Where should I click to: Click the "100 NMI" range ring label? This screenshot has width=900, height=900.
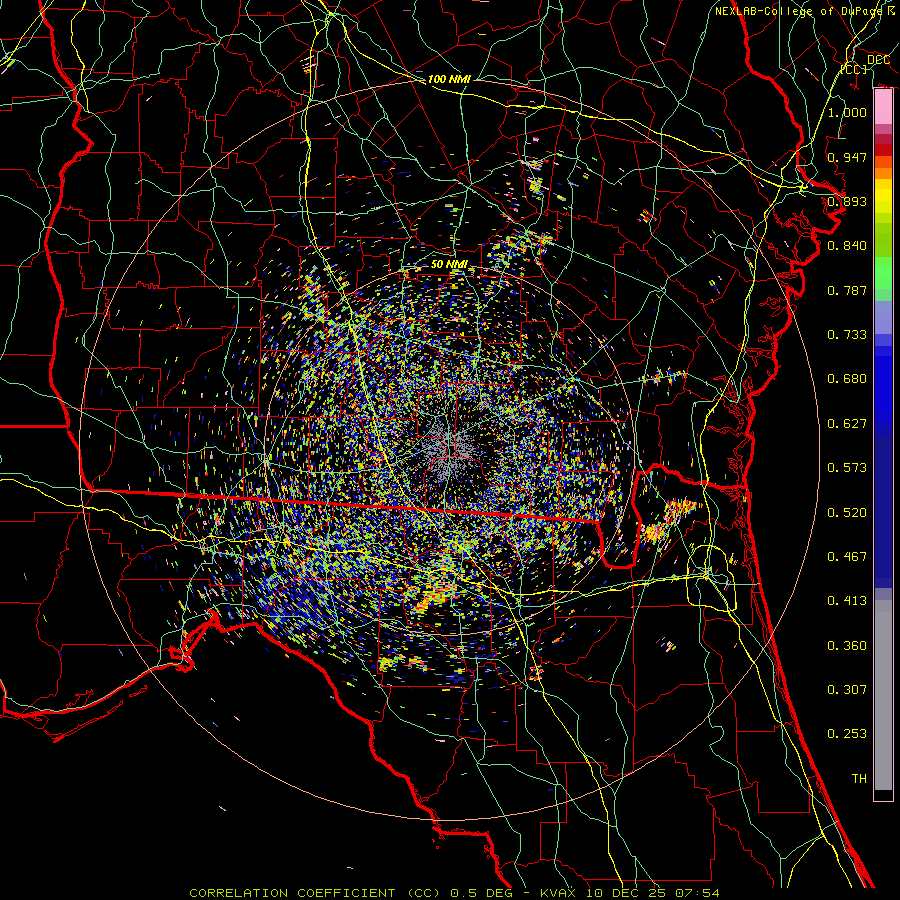(x=449, y=79)
